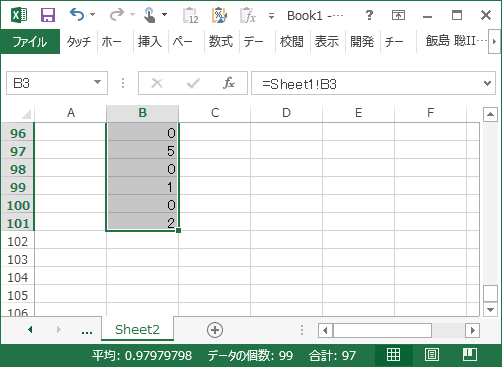This screenshot has height=367, width=502.
Task: Click the paste values clipboard icon
Action: (191, 15)
